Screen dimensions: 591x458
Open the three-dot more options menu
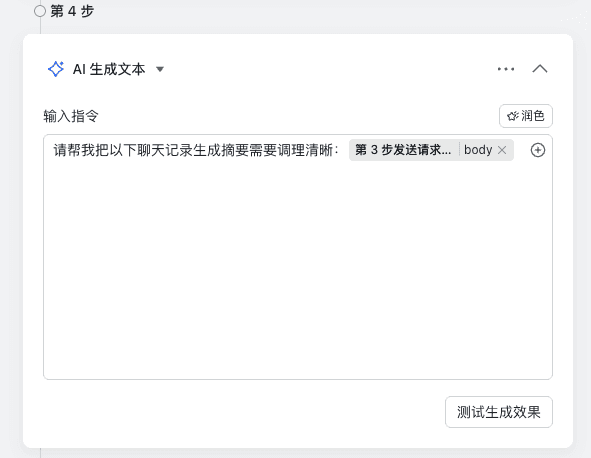click(x=506, y=69)
